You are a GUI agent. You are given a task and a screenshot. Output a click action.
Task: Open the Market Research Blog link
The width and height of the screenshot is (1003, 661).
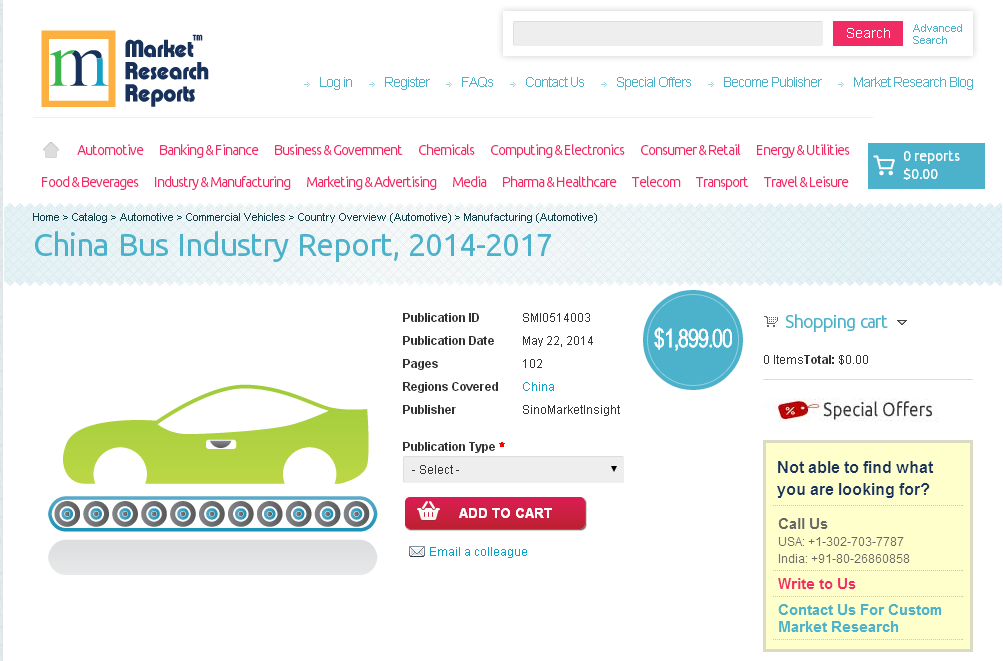coord(913,83)
